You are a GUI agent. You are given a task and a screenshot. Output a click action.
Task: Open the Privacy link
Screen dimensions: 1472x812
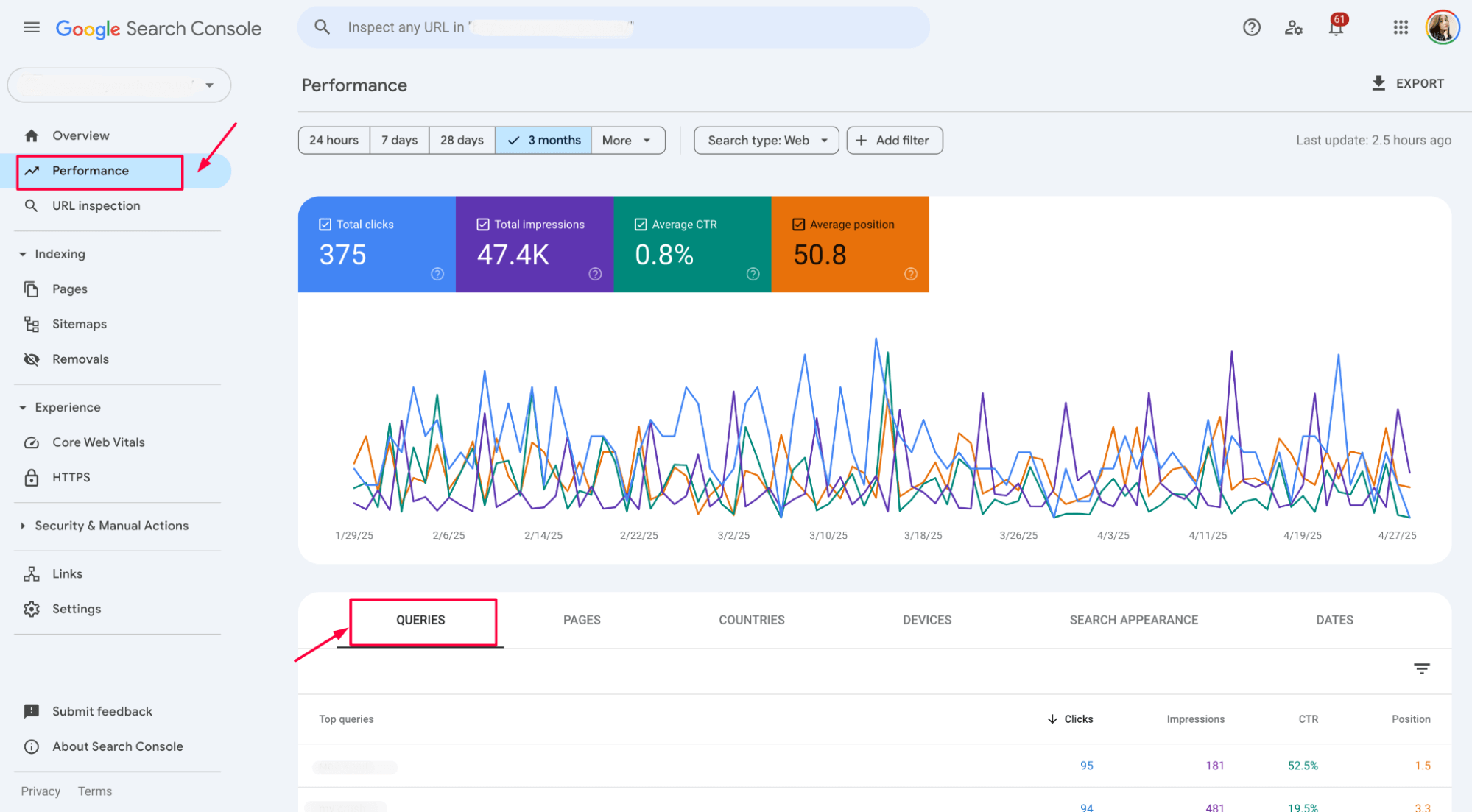click(x=41, y=791)
